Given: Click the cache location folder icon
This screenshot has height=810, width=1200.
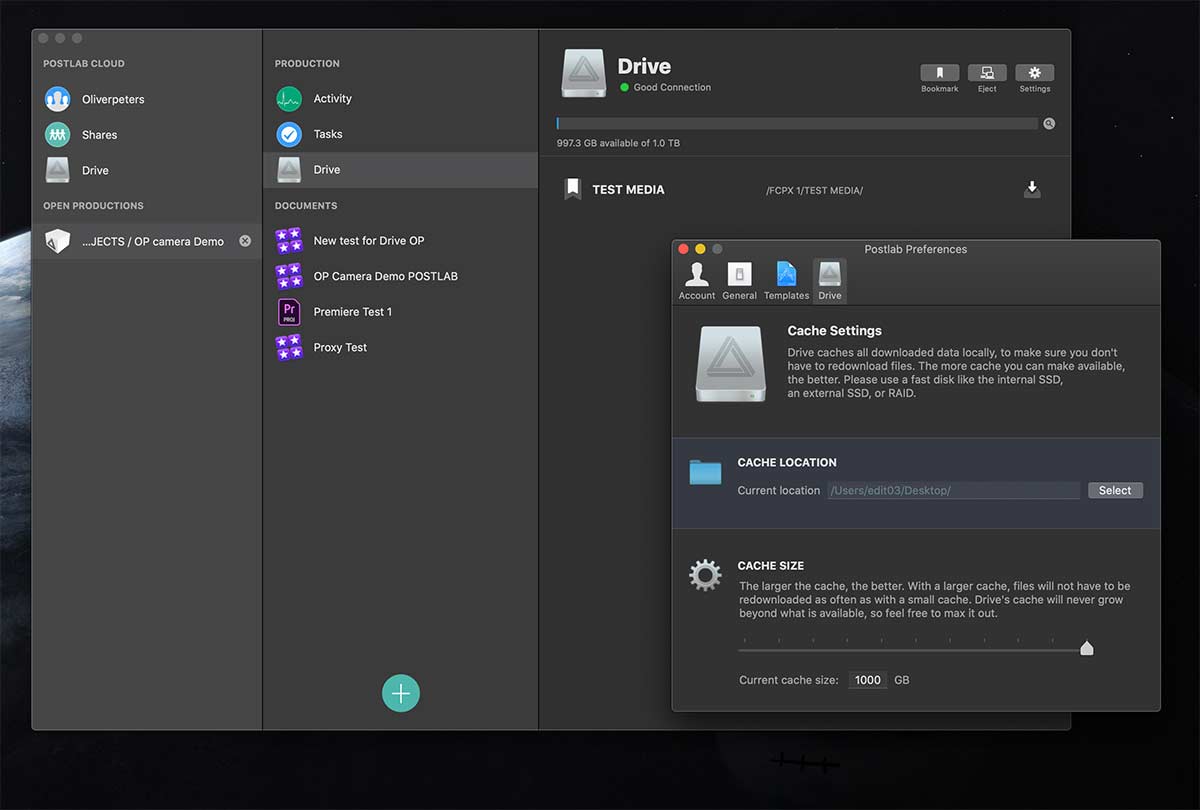Looking at the screenshot, I should click(706, 472).
